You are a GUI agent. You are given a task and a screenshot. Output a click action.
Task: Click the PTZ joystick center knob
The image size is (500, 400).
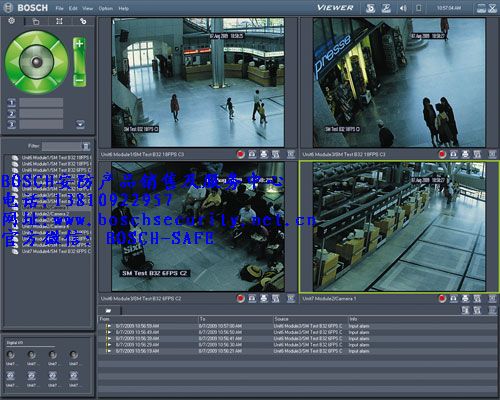point(37,62)
